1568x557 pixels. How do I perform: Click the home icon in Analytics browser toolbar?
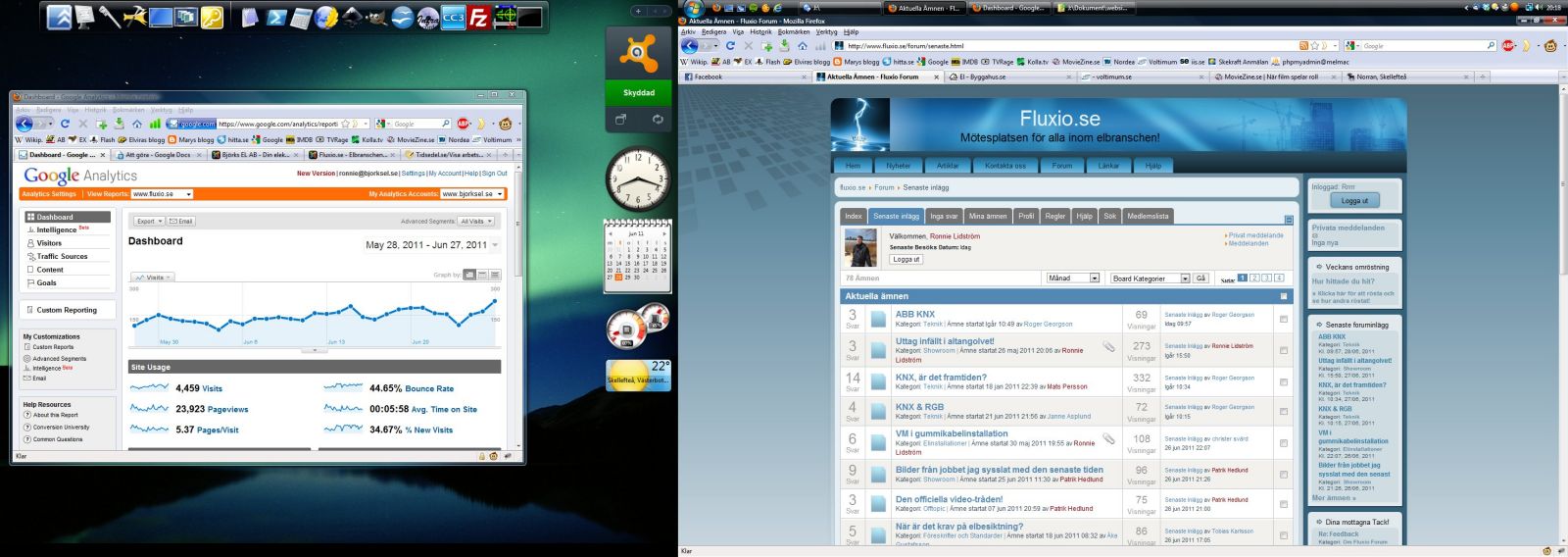click(137, 125)
